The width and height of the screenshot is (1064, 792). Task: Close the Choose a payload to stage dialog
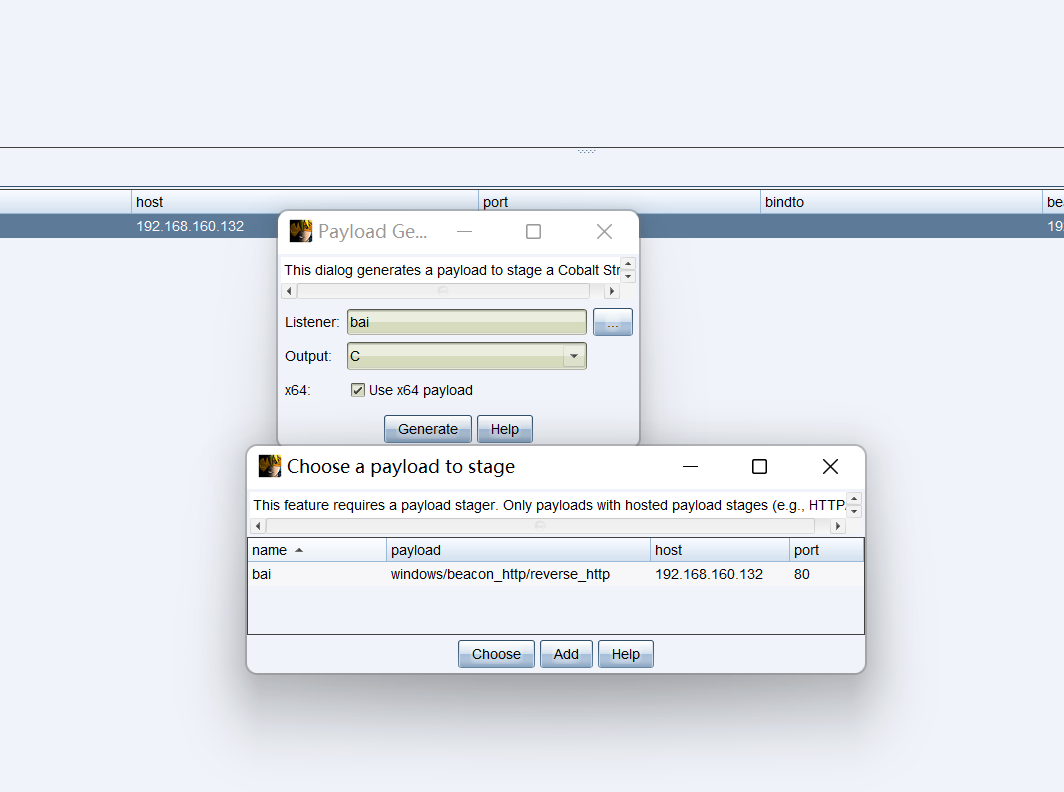[830, 466]
